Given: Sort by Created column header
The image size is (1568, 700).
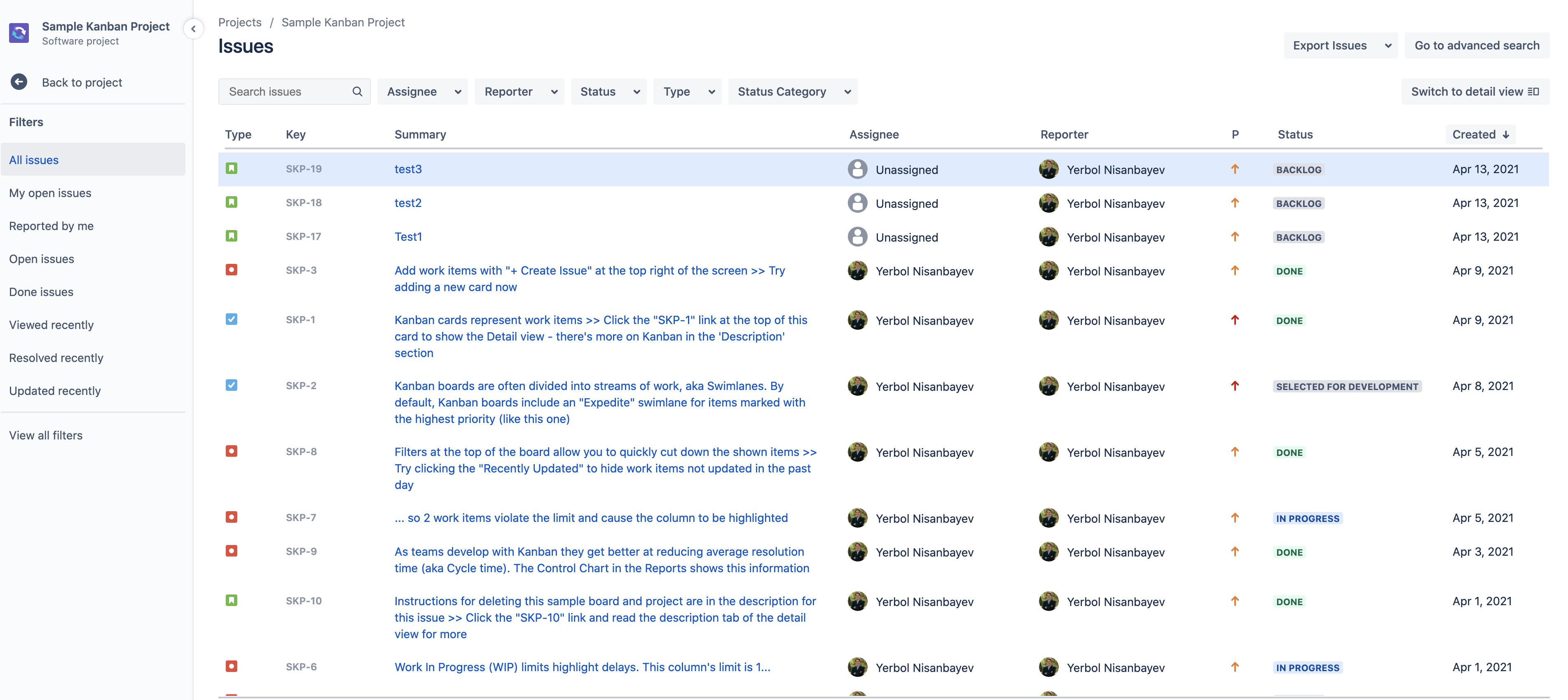Looking at the screenshot, I should coord(1480,135).
